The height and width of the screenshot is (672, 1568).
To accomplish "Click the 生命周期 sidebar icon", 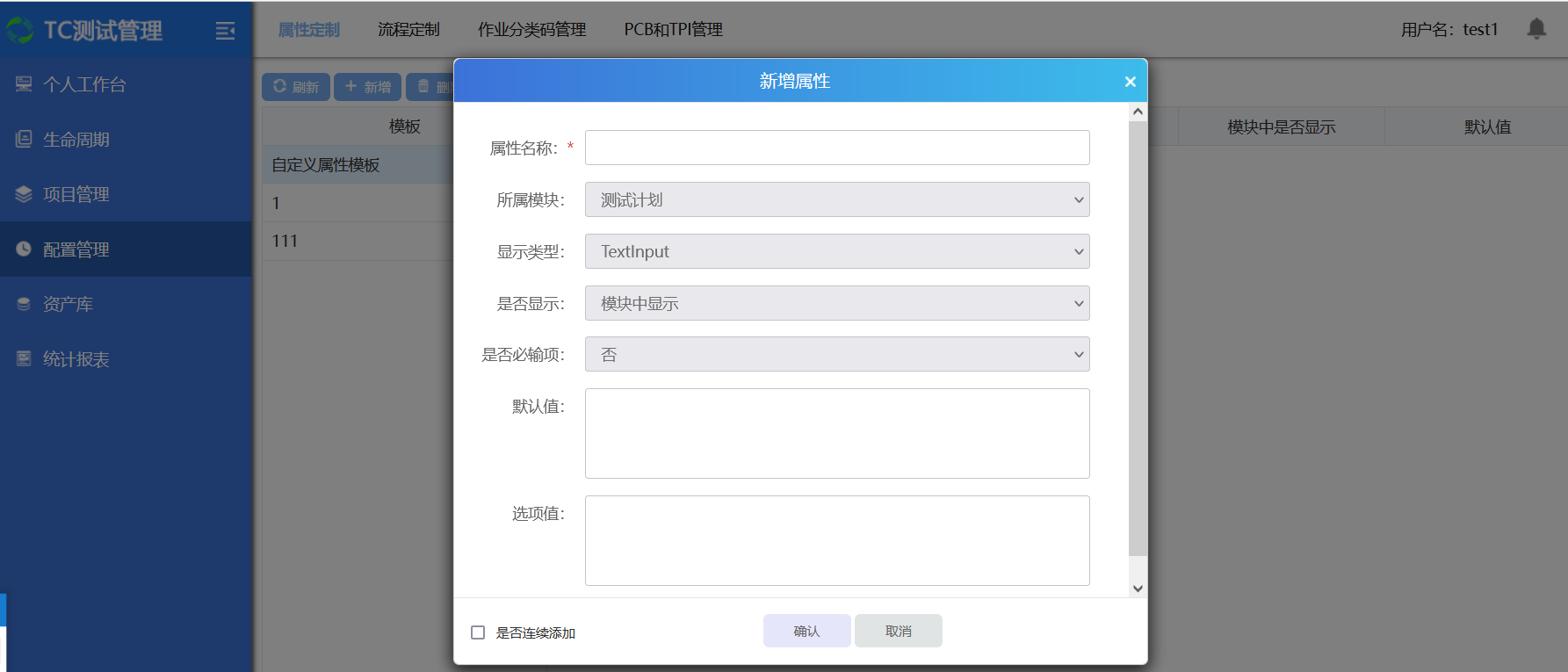I will (24, 140).
